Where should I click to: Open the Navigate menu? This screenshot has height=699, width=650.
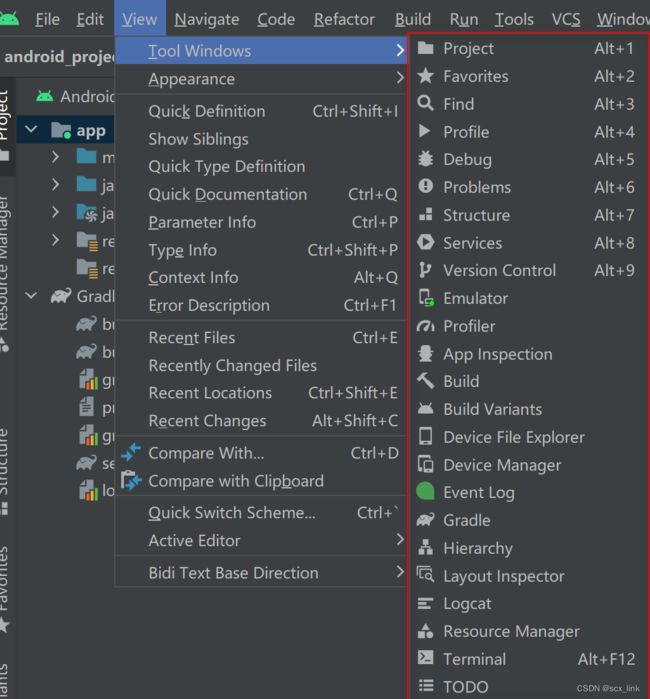(x=207, y=19)
